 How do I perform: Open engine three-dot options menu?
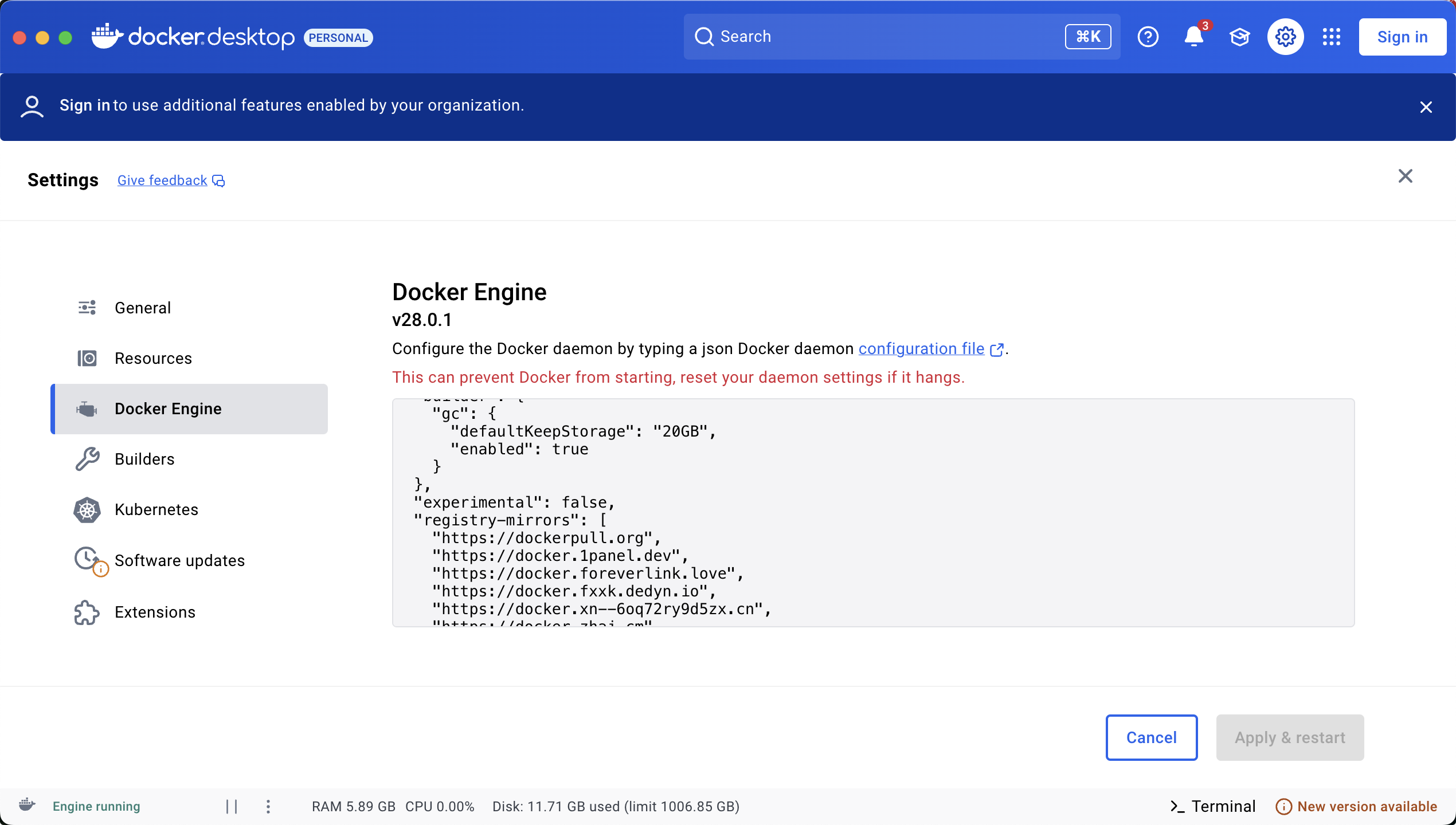(x=268, y=806)
